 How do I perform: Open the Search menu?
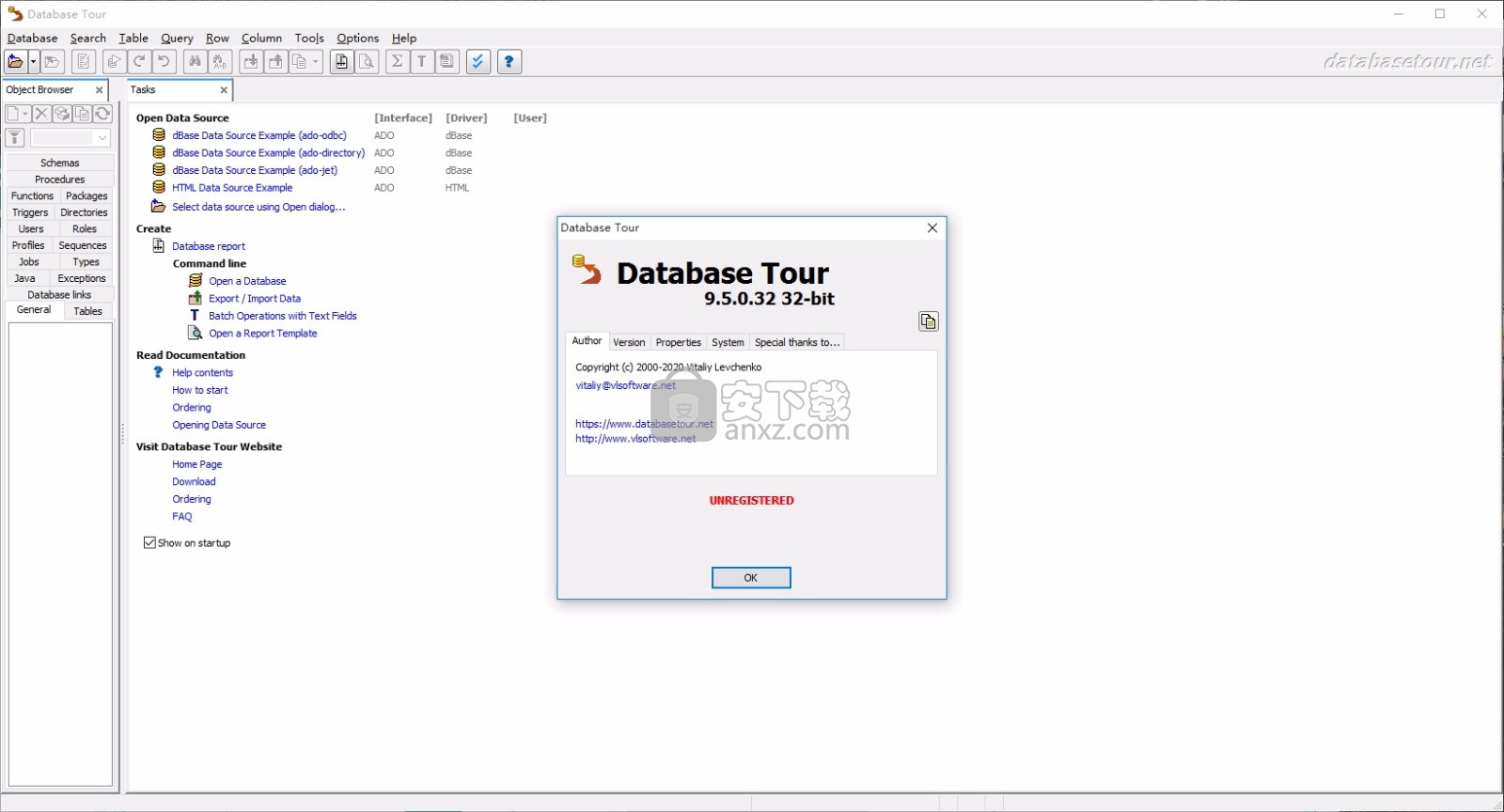tap(87, 39)
